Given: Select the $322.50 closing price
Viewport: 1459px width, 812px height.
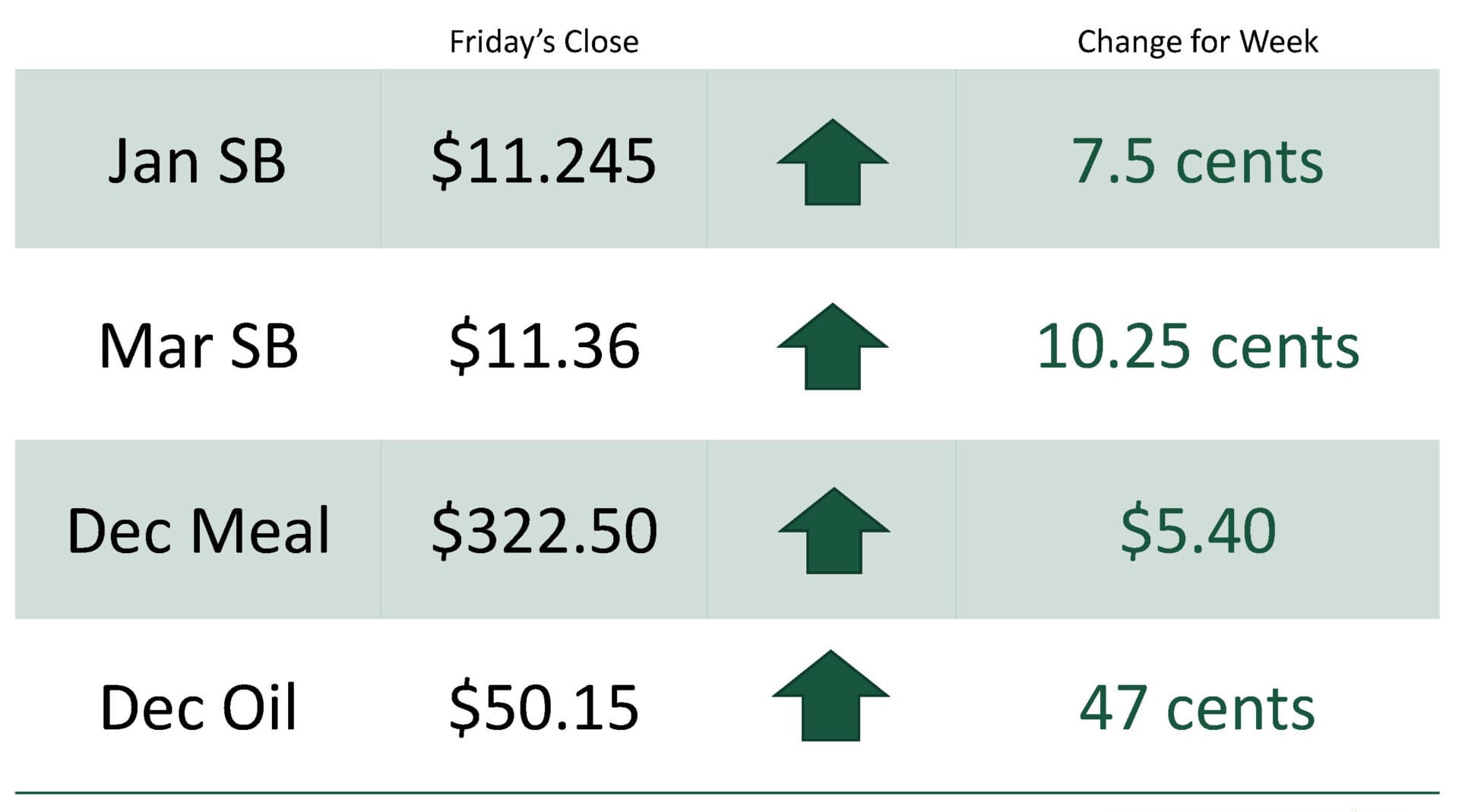Looking at the screenshot, I should [x=544, y=530].
